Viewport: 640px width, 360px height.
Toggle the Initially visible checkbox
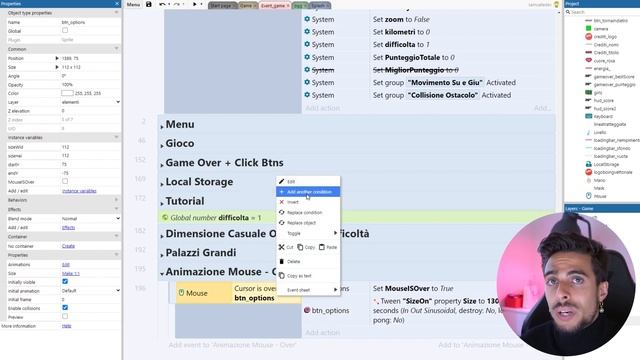(x=65, y=282)
